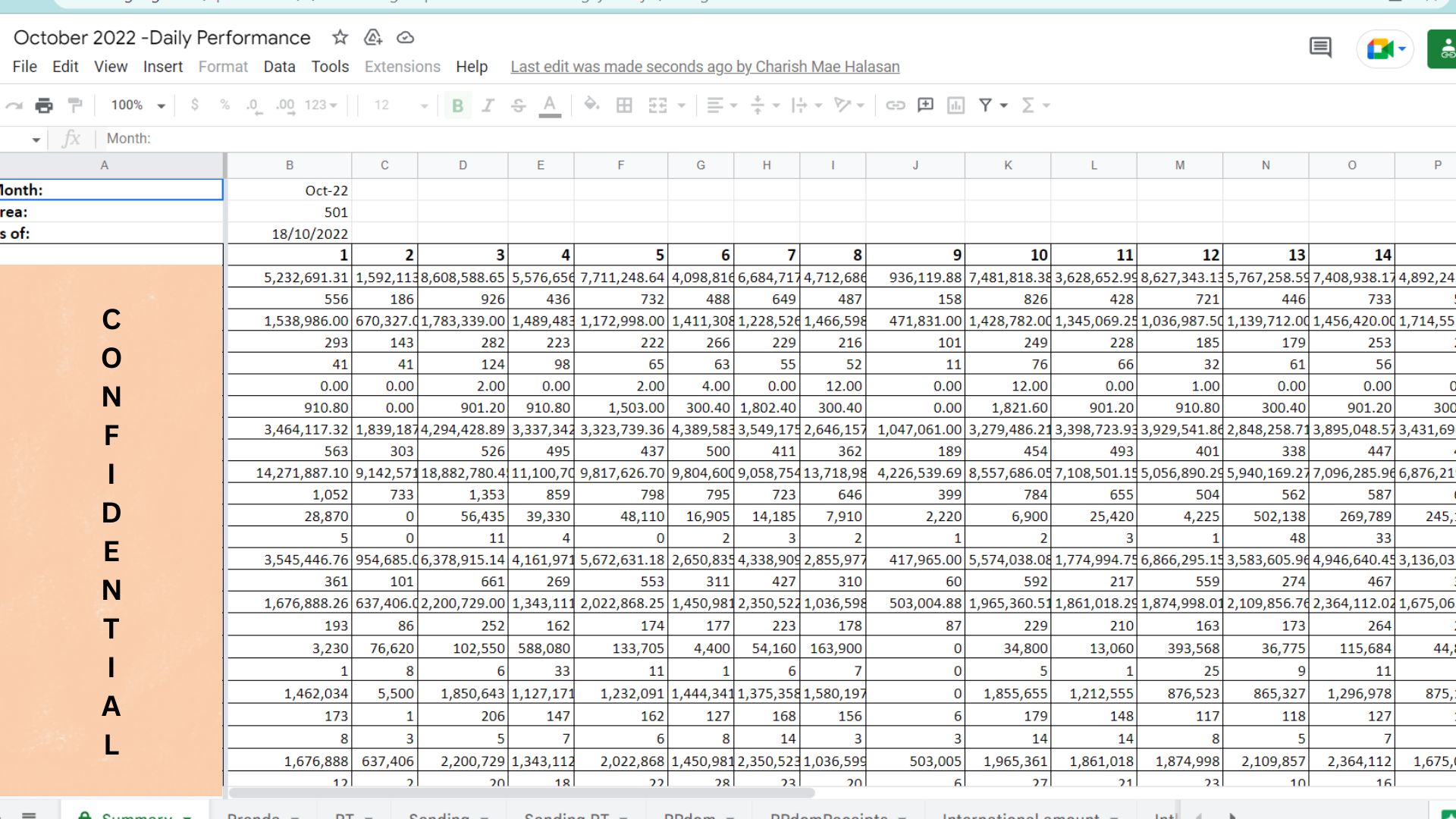Click the all sheets list button
Screen dimensions: 1456x819
click(29, 814)
